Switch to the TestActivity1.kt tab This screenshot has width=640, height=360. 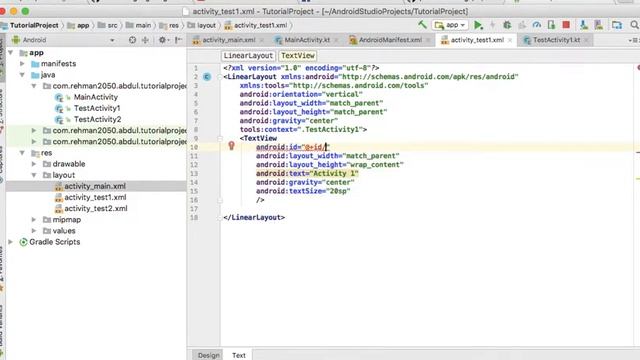coord(556,40)
